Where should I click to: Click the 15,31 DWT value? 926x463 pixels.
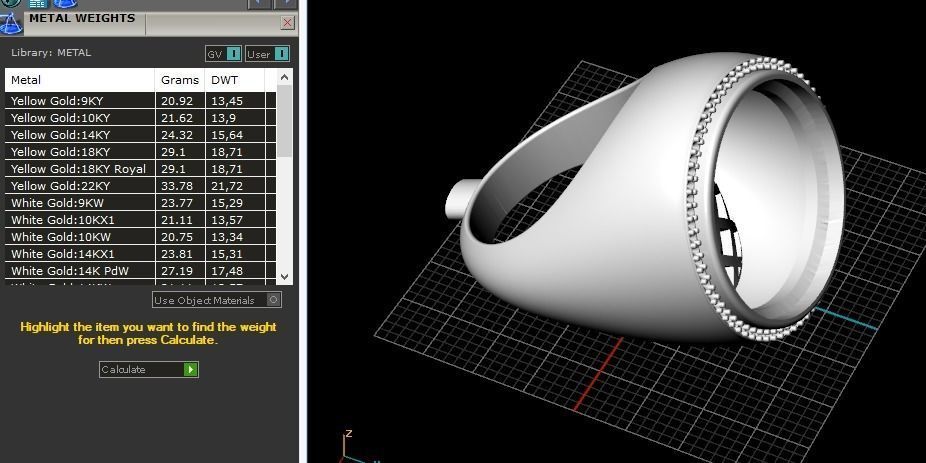[227, 255]
